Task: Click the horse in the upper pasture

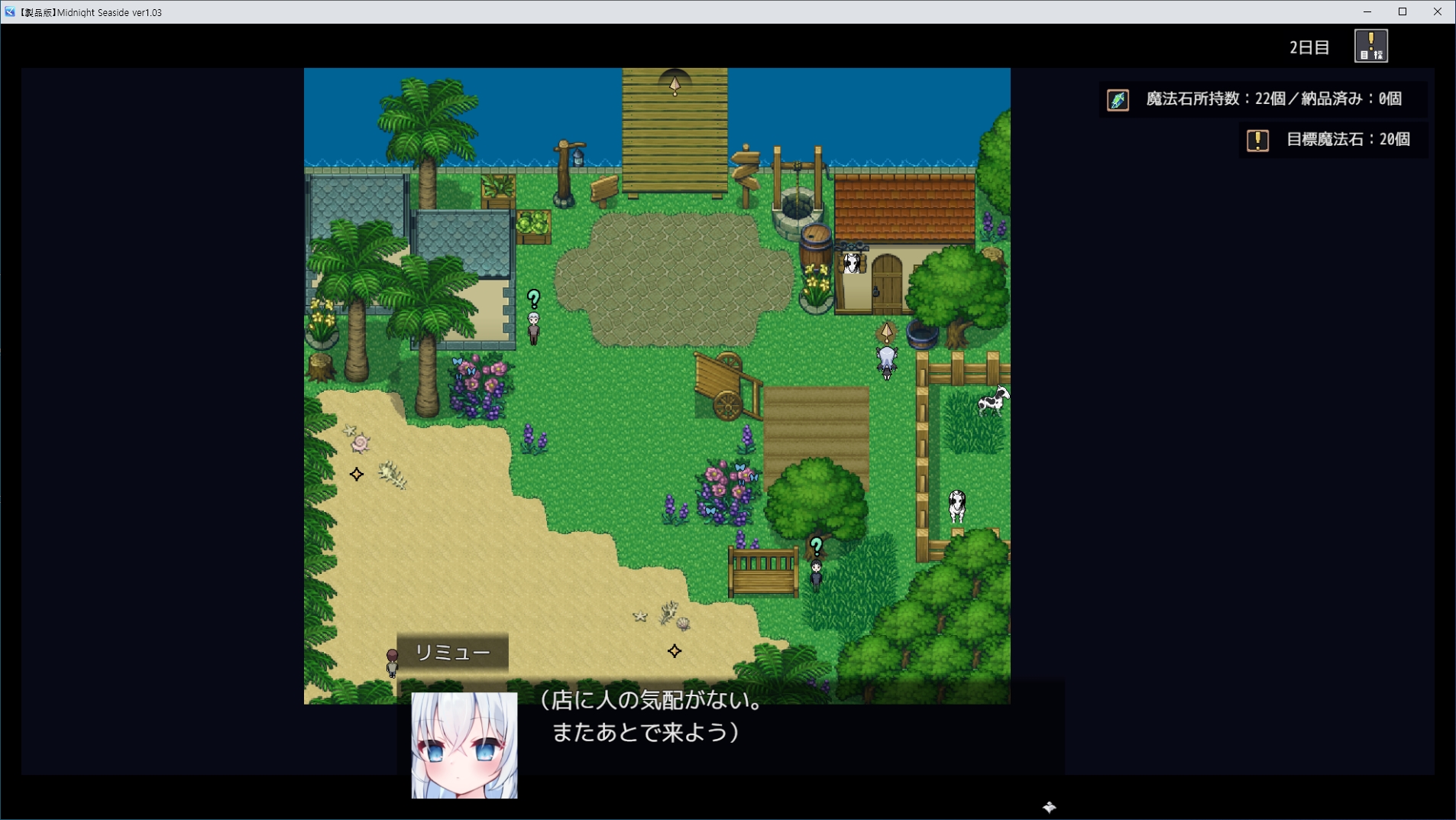Action: tap(993, 400)
